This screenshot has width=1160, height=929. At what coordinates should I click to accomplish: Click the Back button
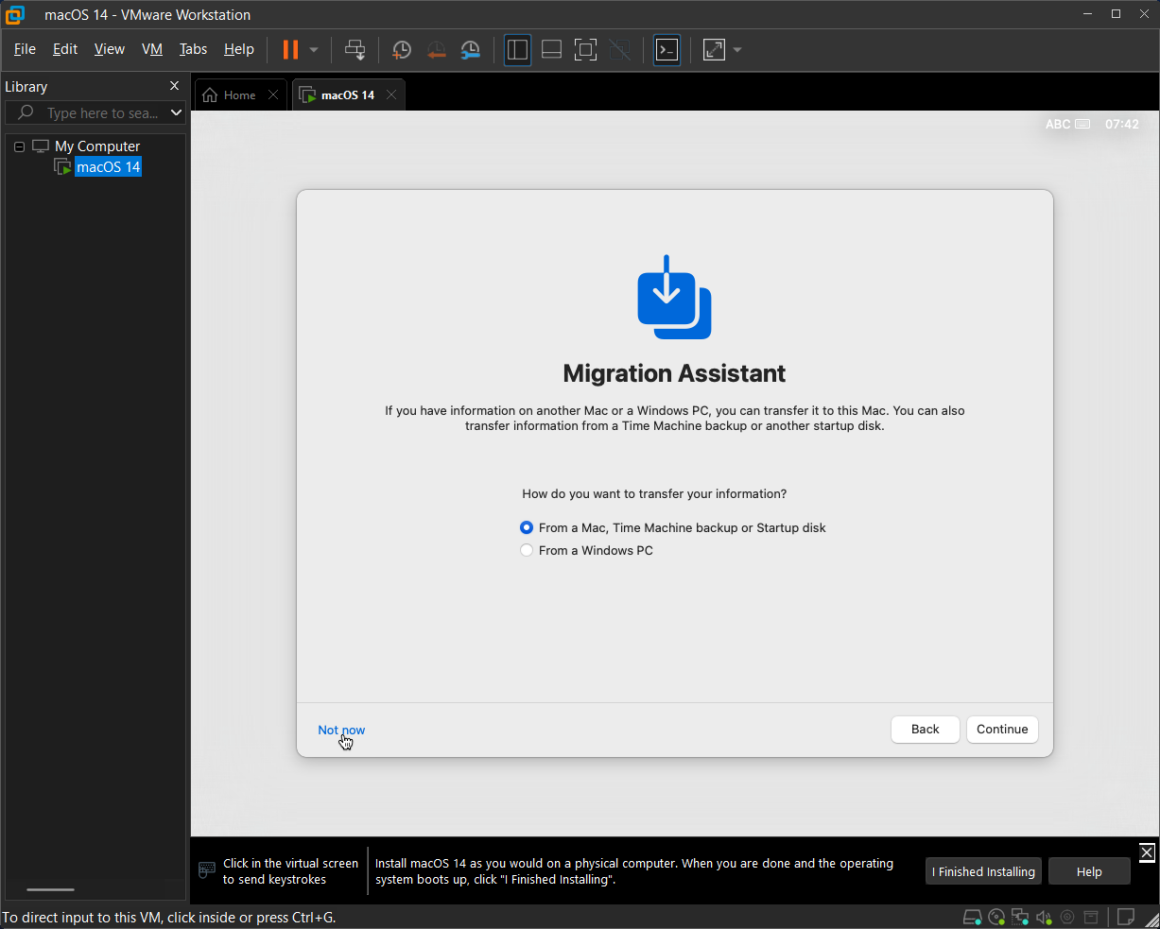tap(925, 729)
